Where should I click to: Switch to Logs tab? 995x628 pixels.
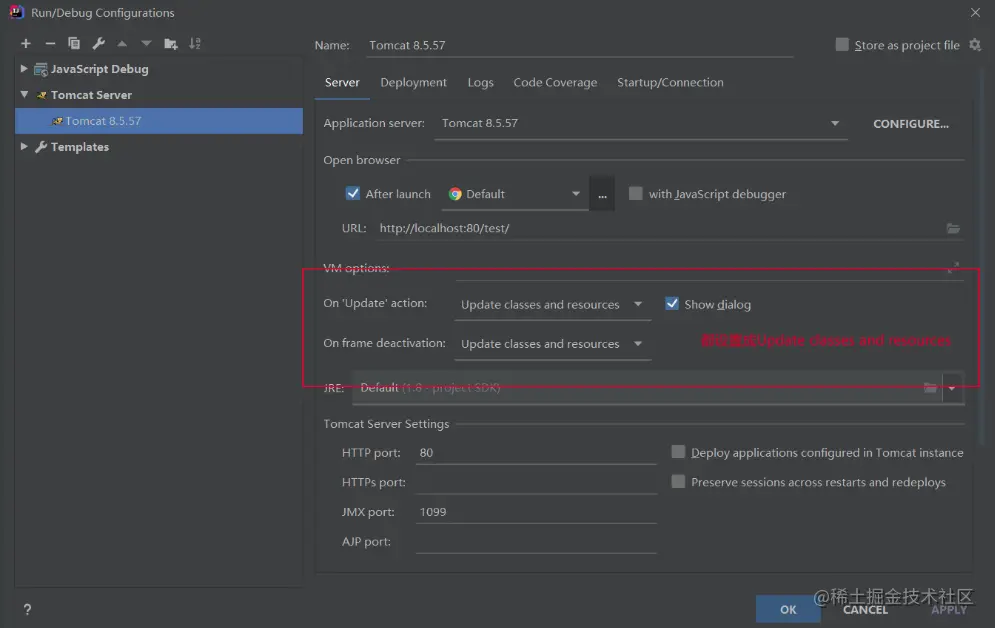click(x=480, y=82)
